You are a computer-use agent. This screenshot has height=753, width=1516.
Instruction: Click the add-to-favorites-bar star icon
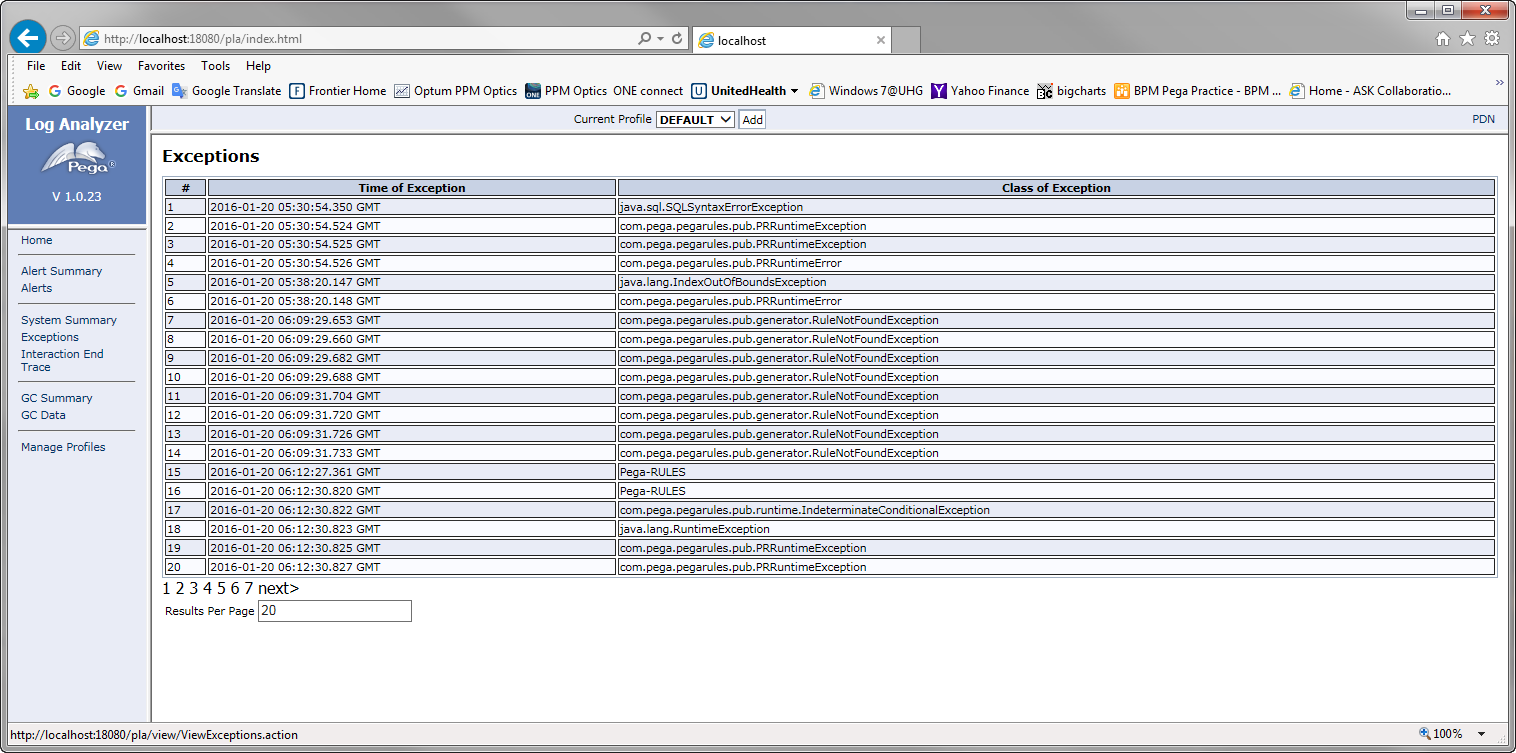pyautogui.click(x=31, y=91)
